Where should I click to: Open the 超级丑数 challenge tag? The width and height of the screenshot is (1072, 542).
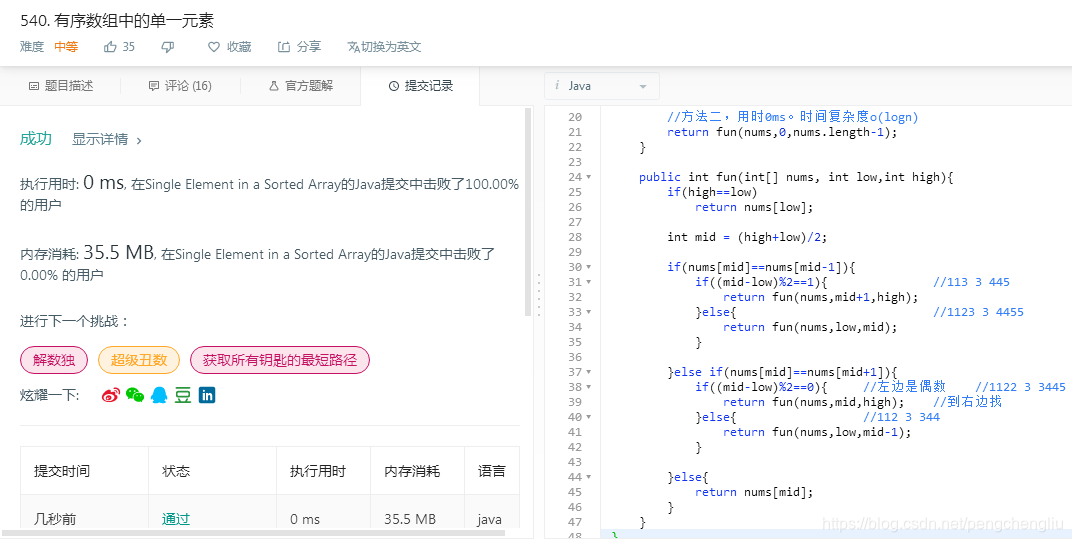click(x=139, y=360)
